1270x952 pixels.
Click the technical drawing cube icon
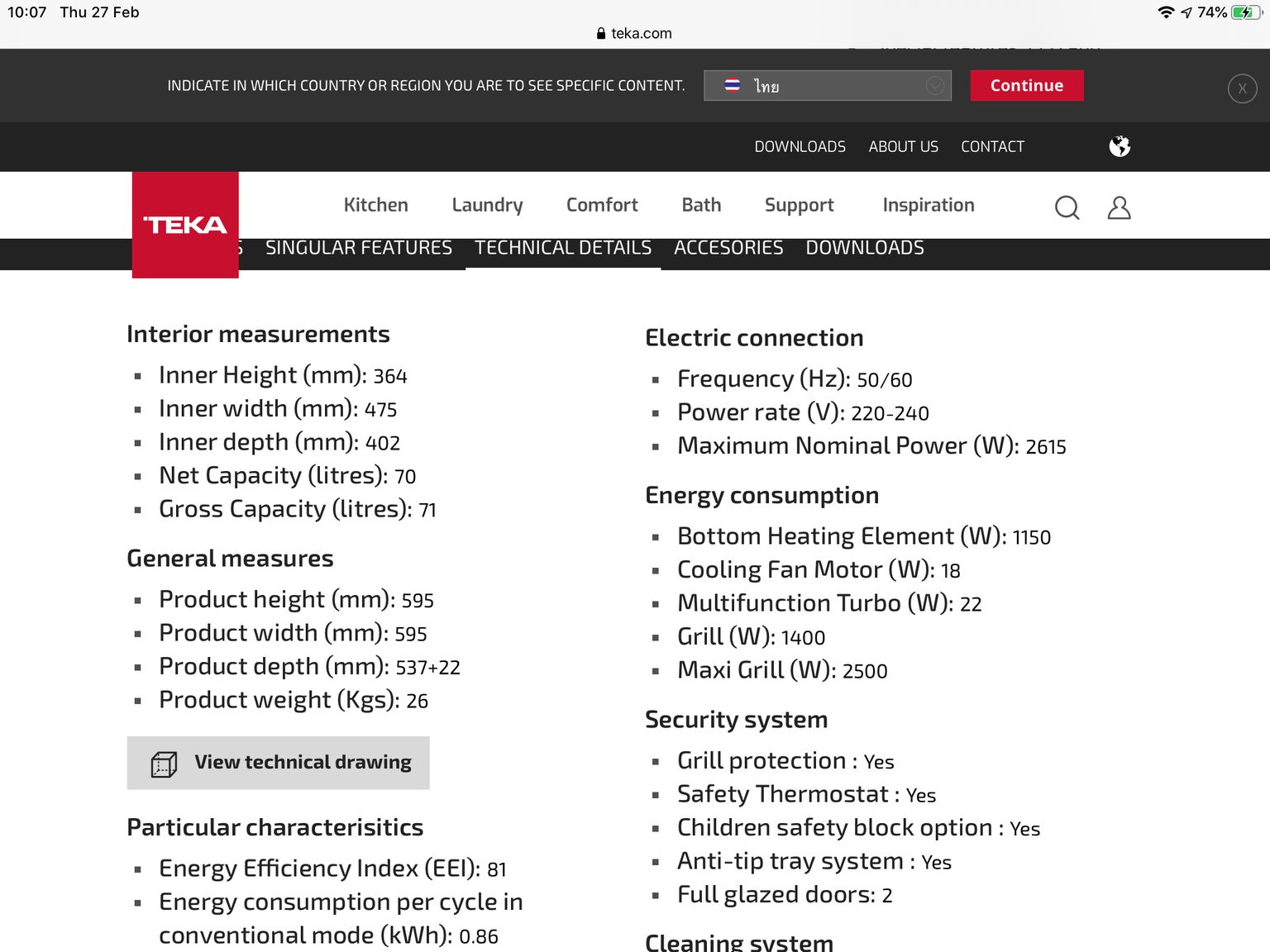[164, 764]
